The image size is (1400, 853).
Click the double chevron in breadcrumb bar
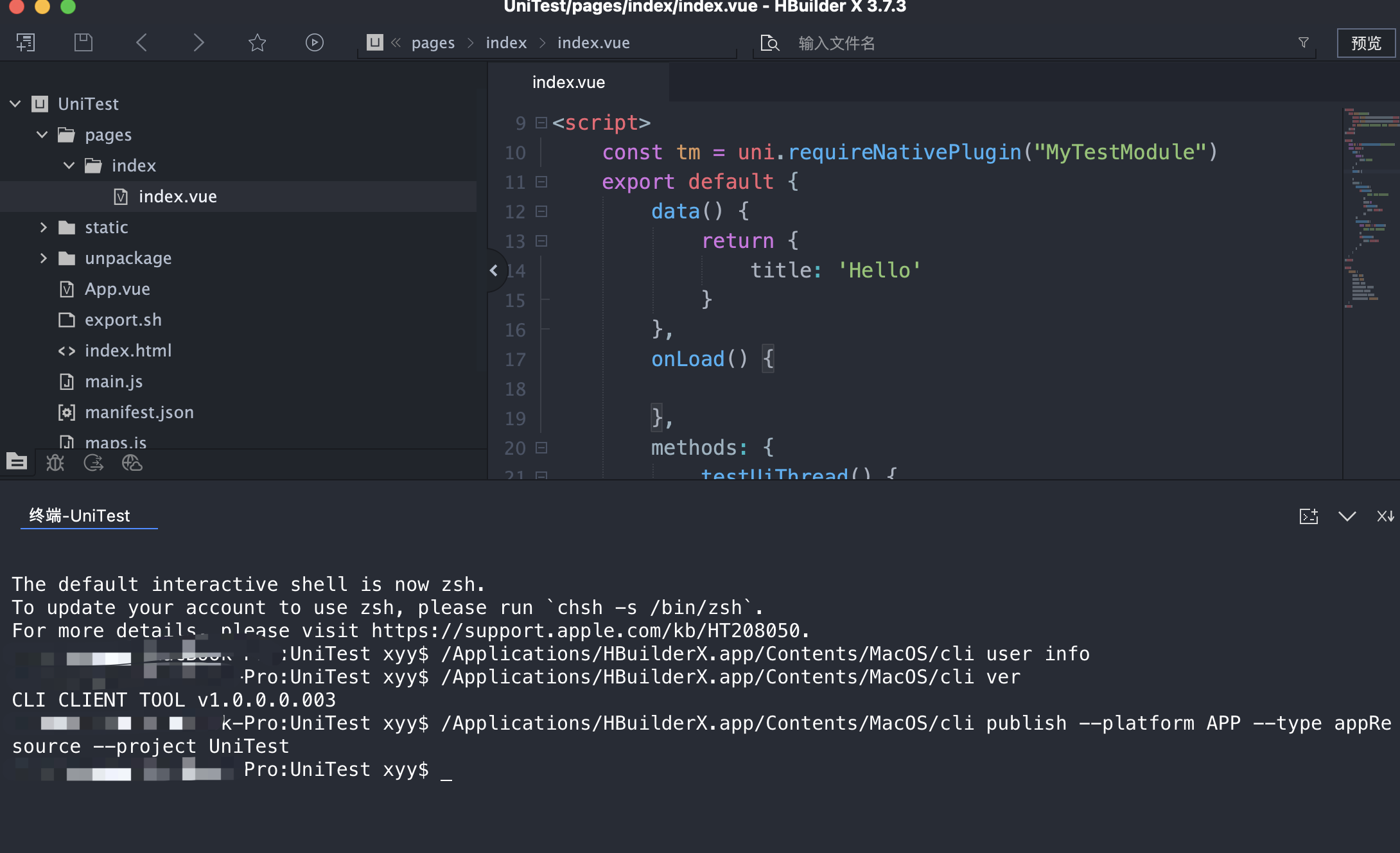point(396,42)
